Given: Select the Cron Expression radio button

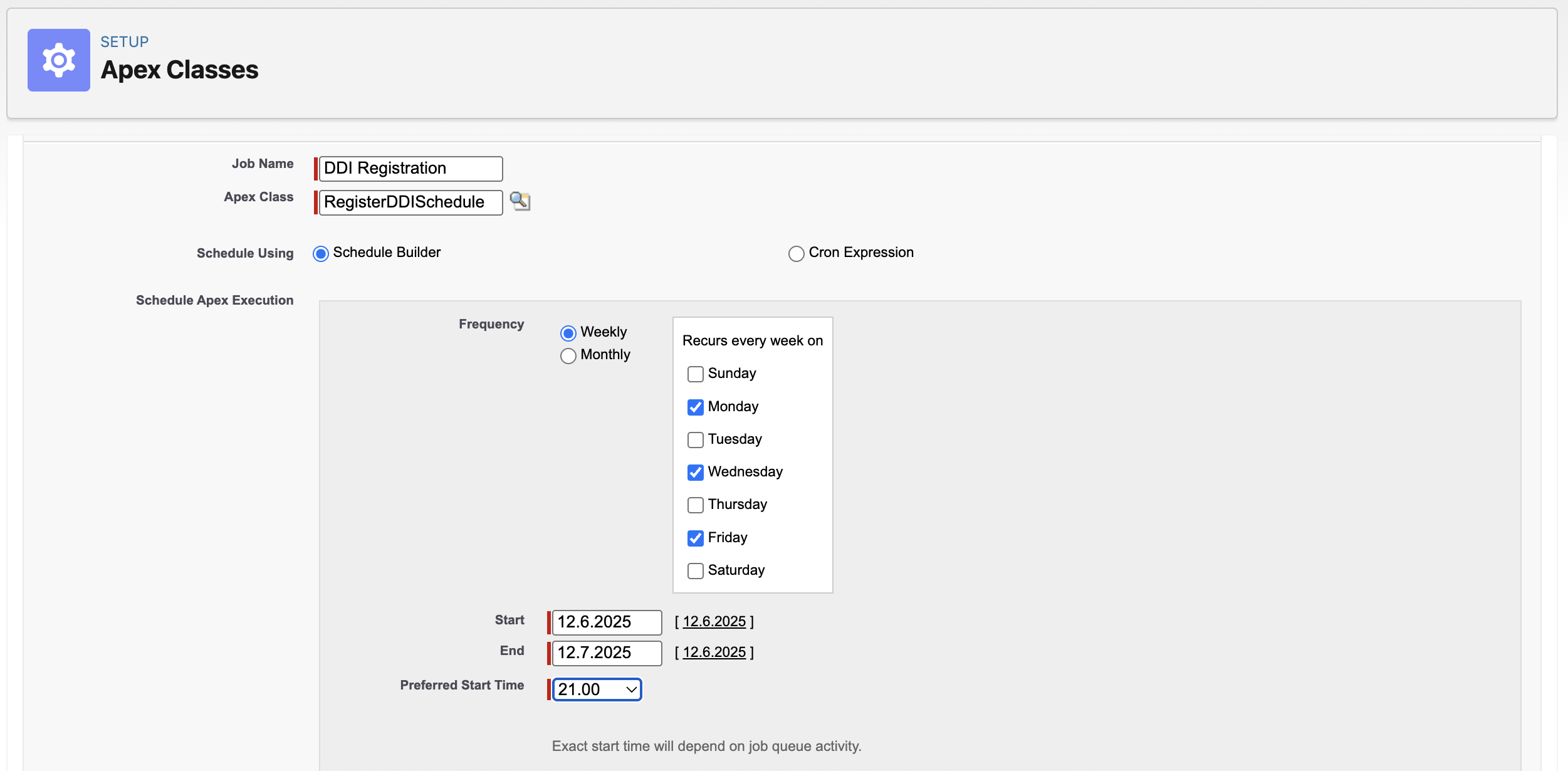Looking at the screenshot, I should pyautogui.click(x=796, y=253).
